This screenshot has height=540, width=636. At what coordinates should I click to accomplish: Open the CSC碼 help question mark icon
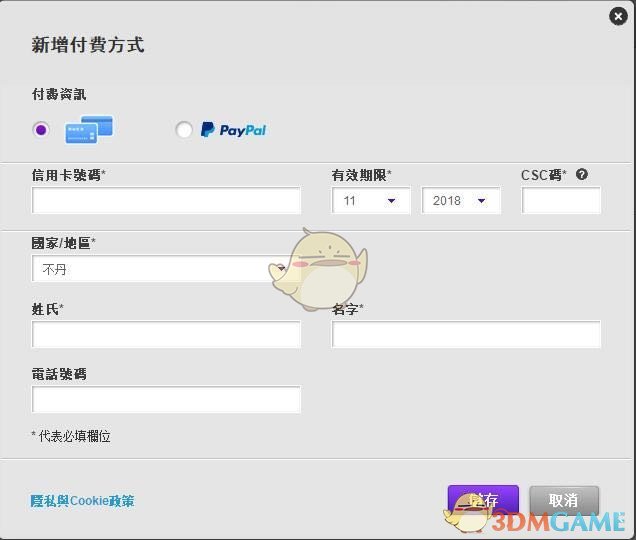point(582,174)
